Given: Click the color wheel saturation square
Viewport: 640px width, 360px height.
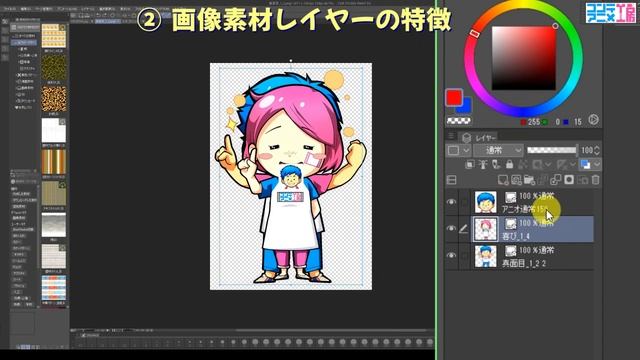Looking at the screenshot, I should pos(524,58).
